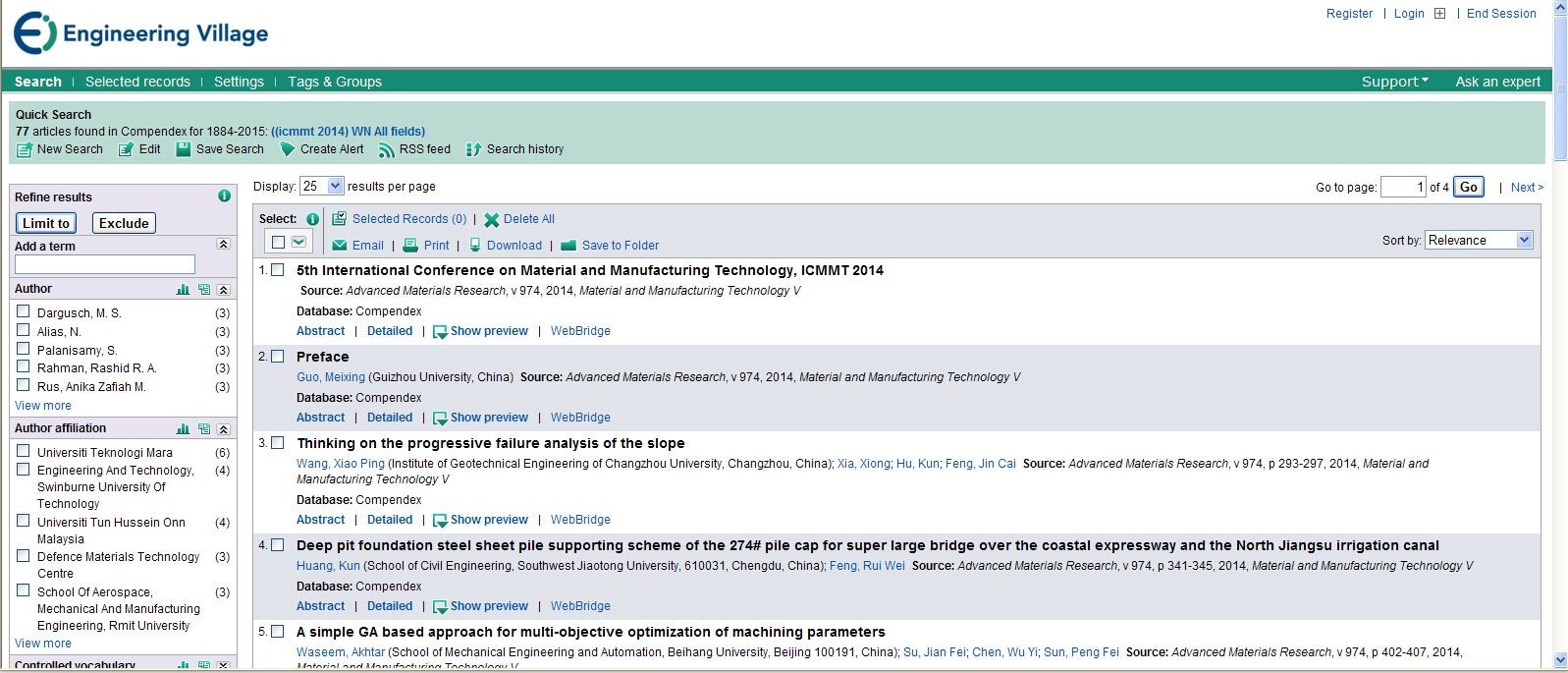
Task: Select checkbox for result 1 ICMMT 2014
Action: [278, 270]
